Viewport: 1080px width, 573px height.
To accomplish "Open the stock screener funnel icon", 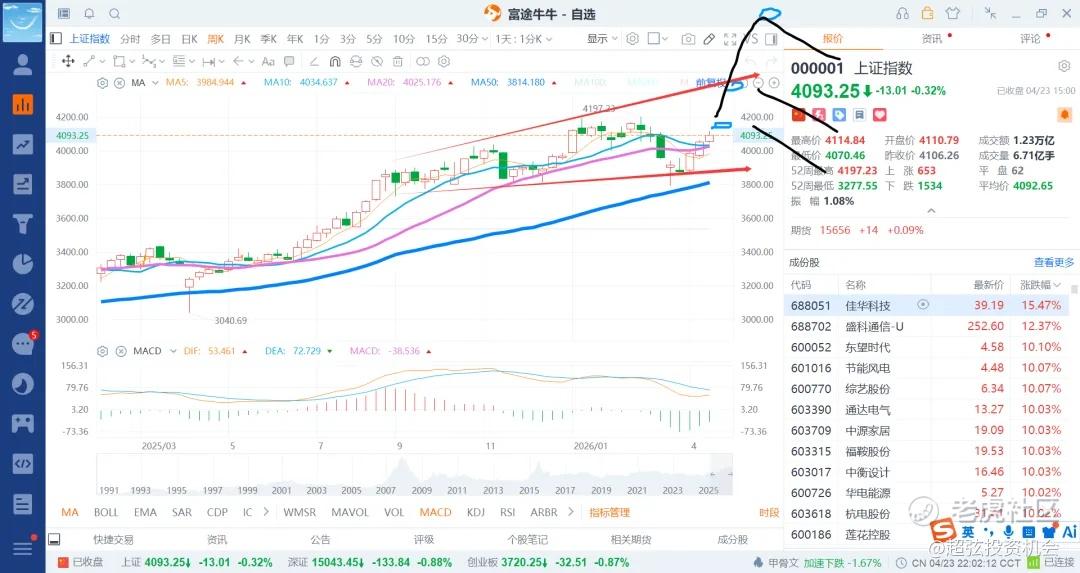I will [x=23, y=225].
